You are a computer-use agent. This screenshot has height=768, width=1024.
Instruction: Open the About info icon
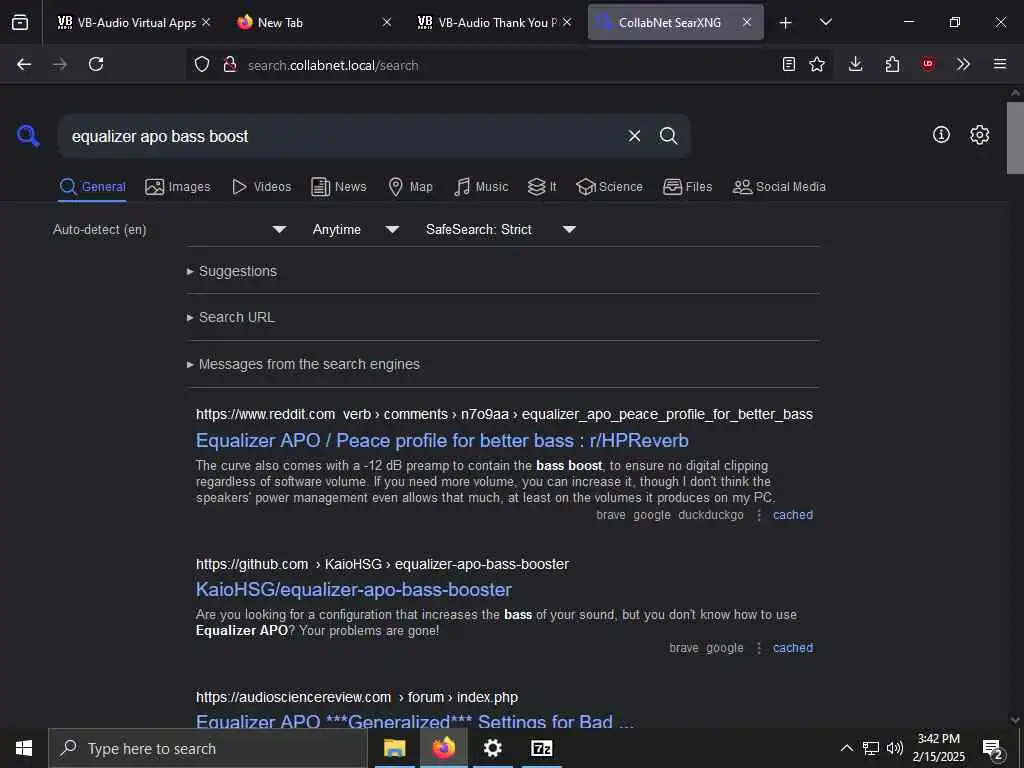point(941,135)
